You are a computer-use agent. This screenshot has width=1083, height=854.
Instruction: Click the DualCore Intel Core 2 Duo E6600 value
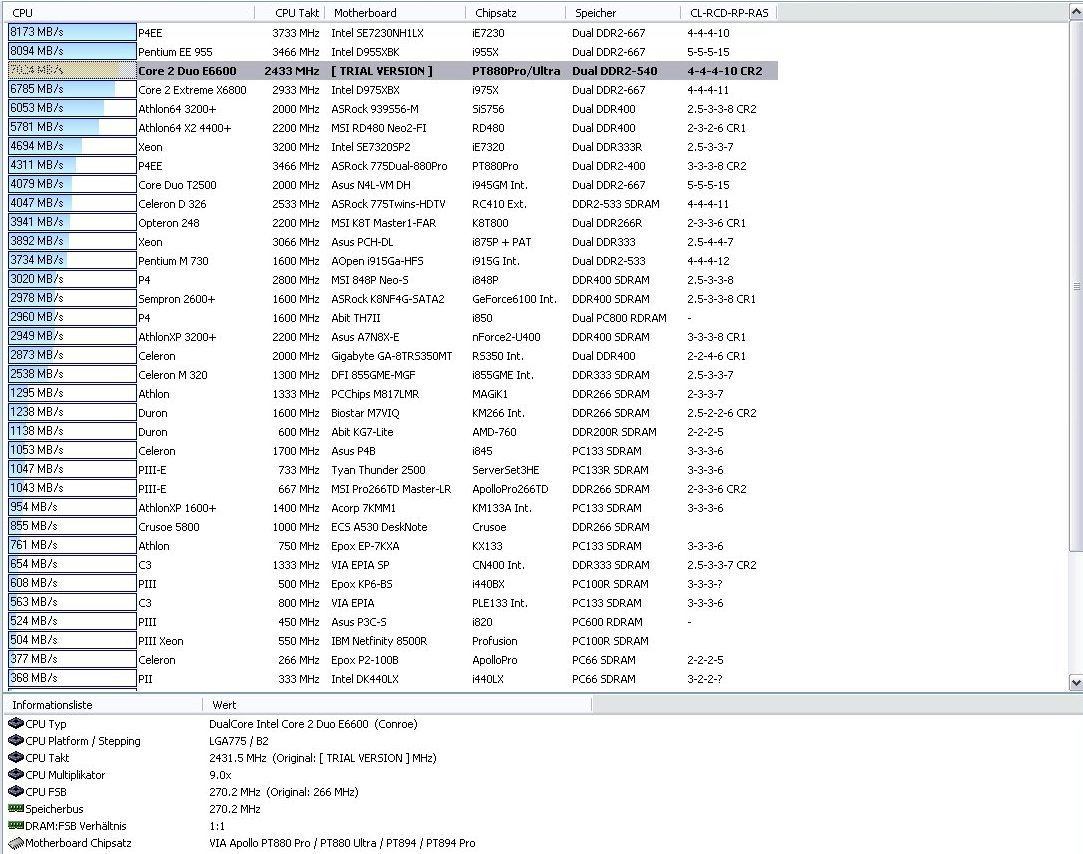(313, 723)
